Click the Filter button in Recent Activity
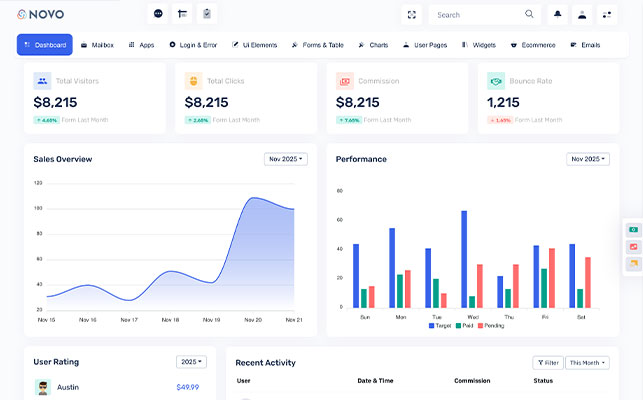Viewport: 643px width, 400px height. coord(548,363)
